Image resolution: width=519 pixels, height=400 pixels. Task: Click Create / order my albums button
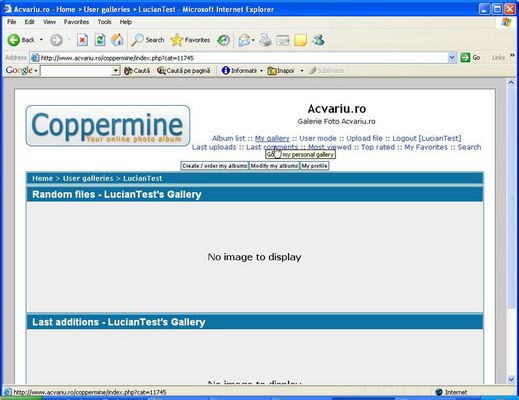(x=215, y=166)
